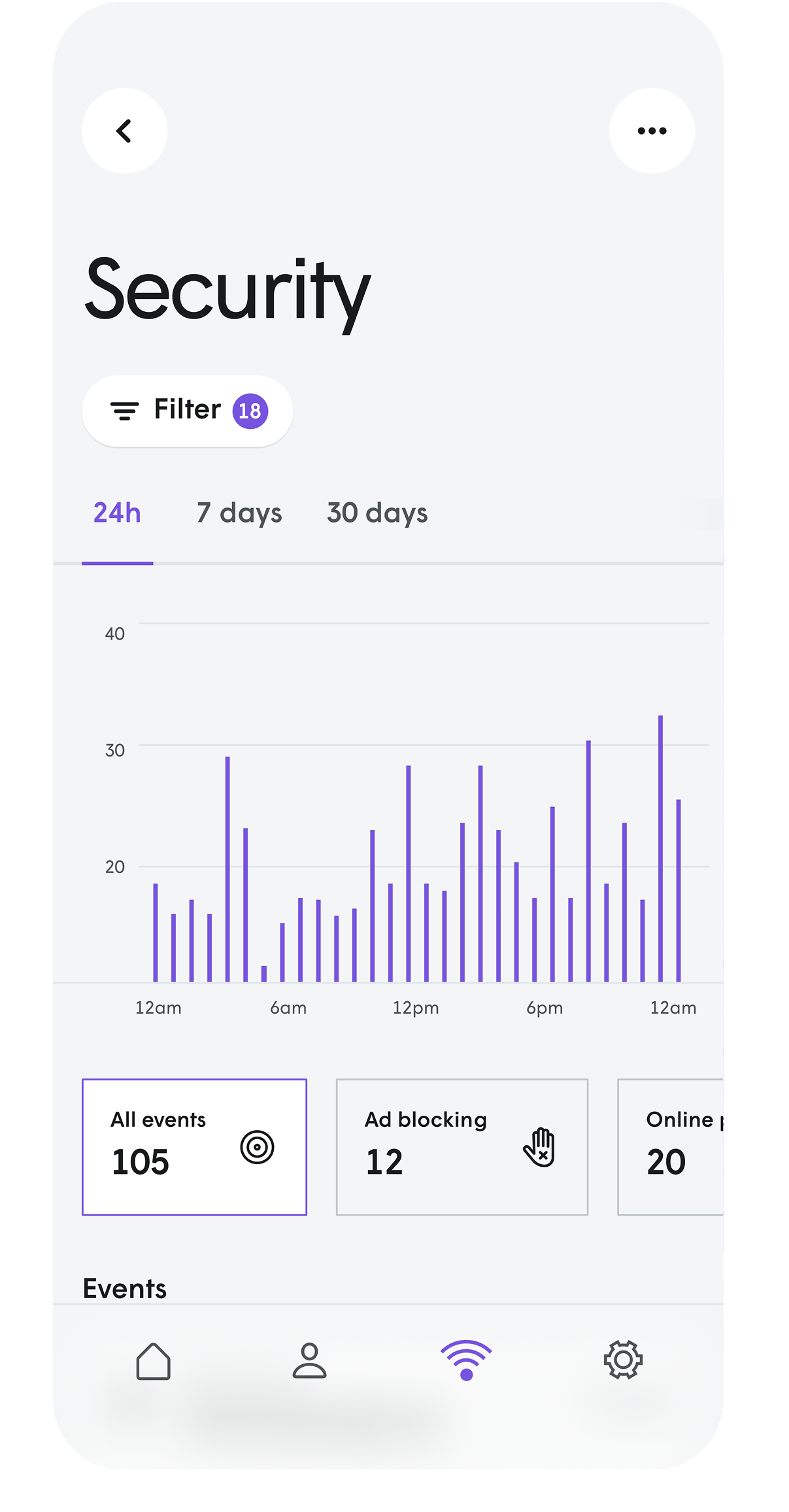Expand the Events section
Screen dimensions: 789x1512
coord(125,1288)
